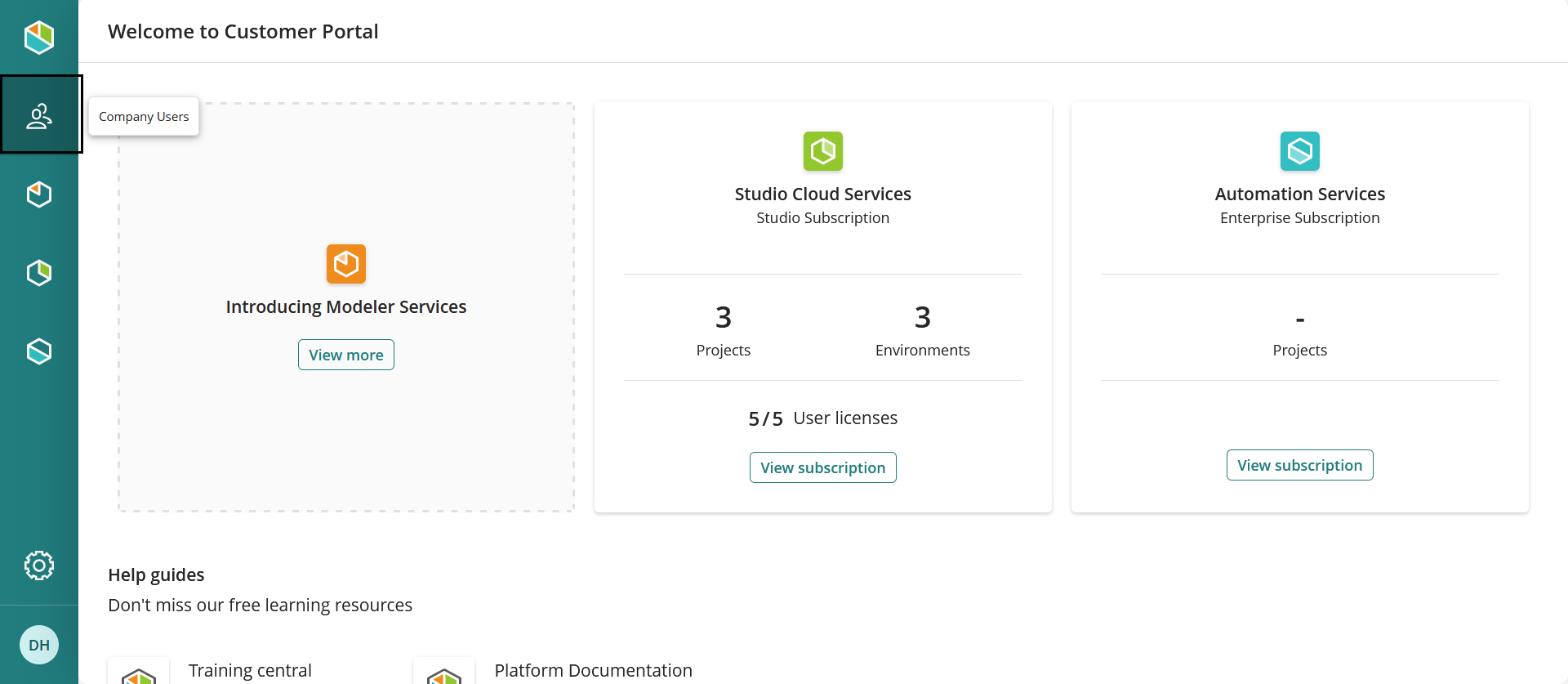1568x684 pixels.
Task: Open the Training central thumbnail icon
Action: point(139,673)
